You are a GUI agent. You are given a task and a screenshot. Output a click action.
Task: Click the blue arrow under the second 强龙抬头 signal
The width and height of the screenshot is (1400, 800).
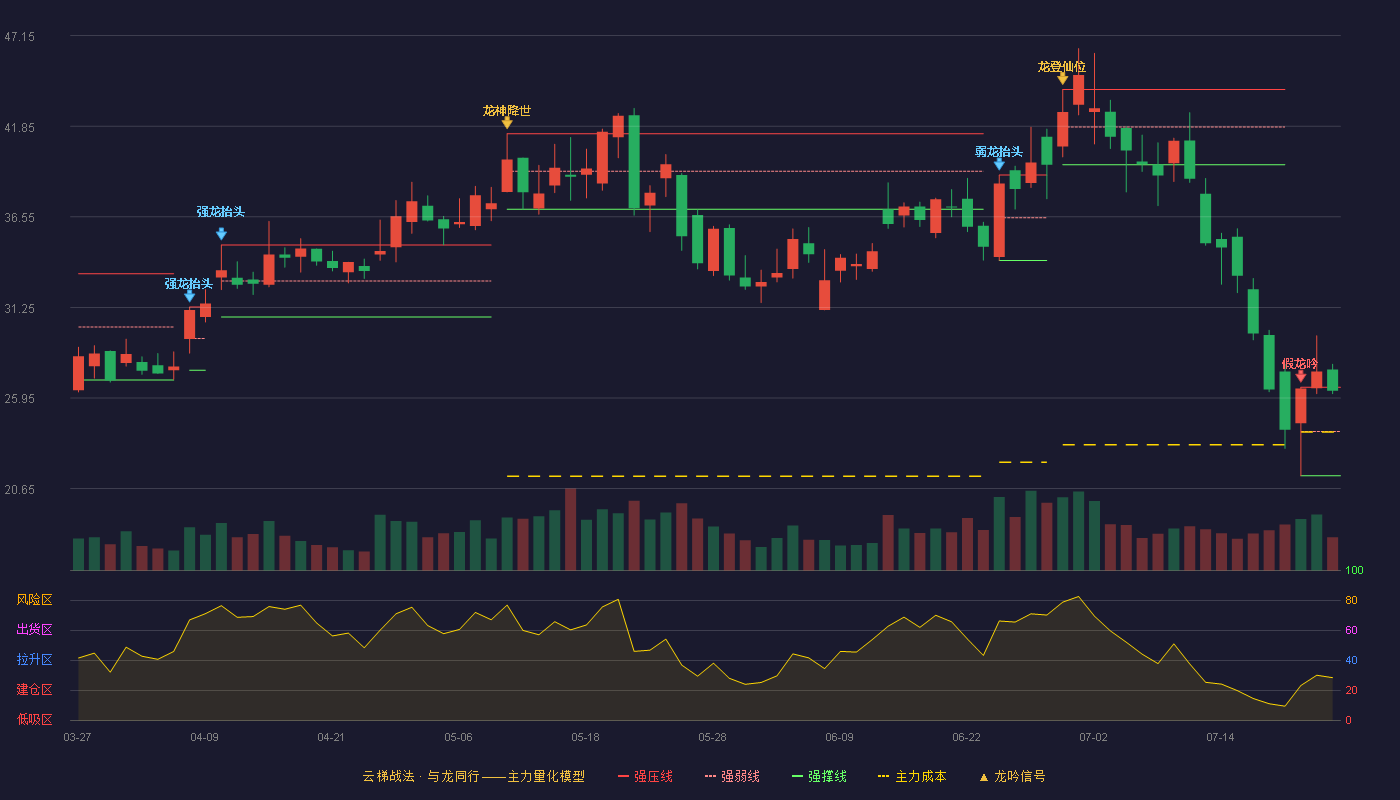coord(221,234)
